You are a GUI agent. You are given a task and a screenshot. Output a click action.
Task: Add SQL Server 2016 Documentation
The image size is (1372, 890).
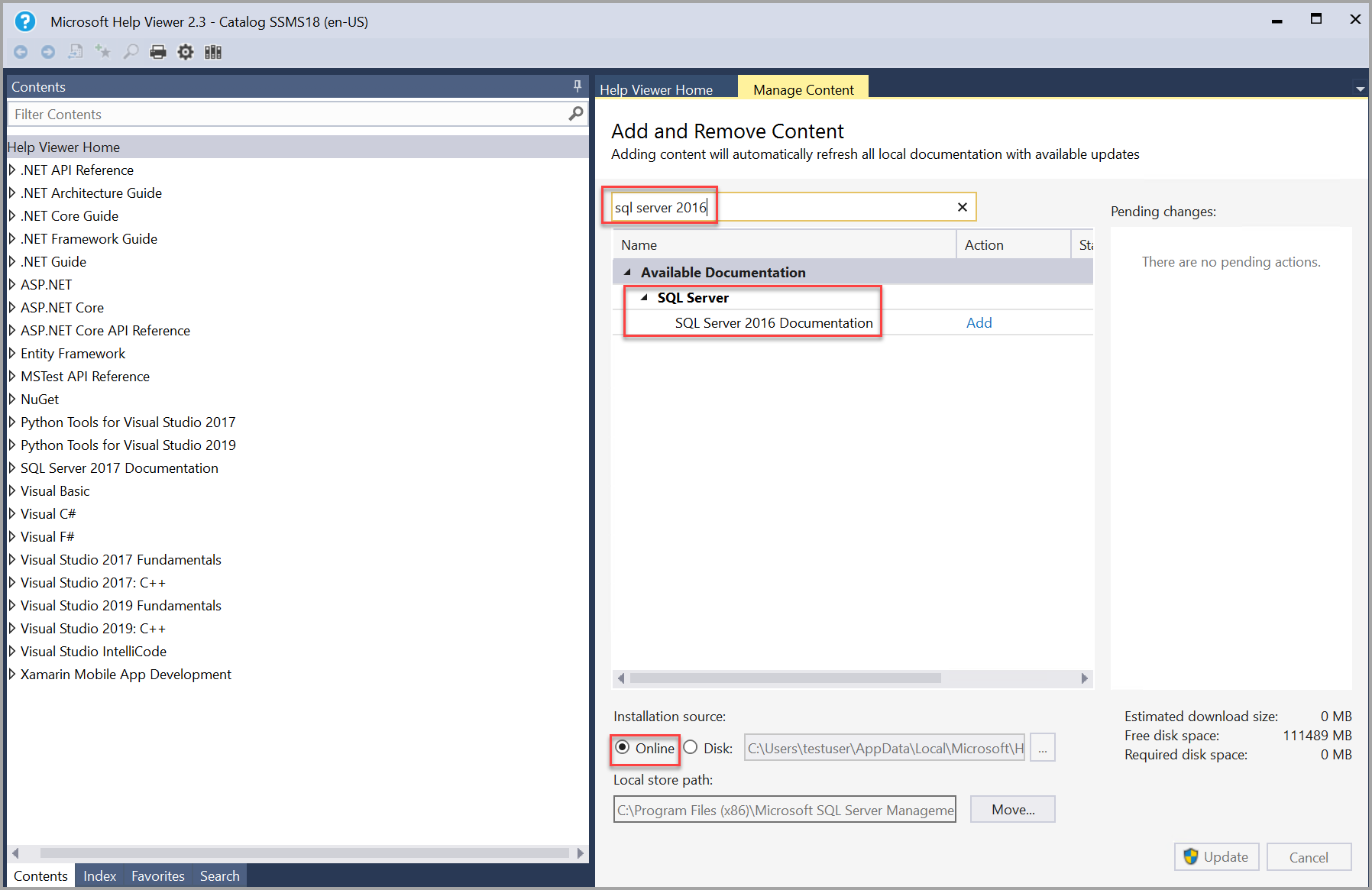click(x=979, y=322)
